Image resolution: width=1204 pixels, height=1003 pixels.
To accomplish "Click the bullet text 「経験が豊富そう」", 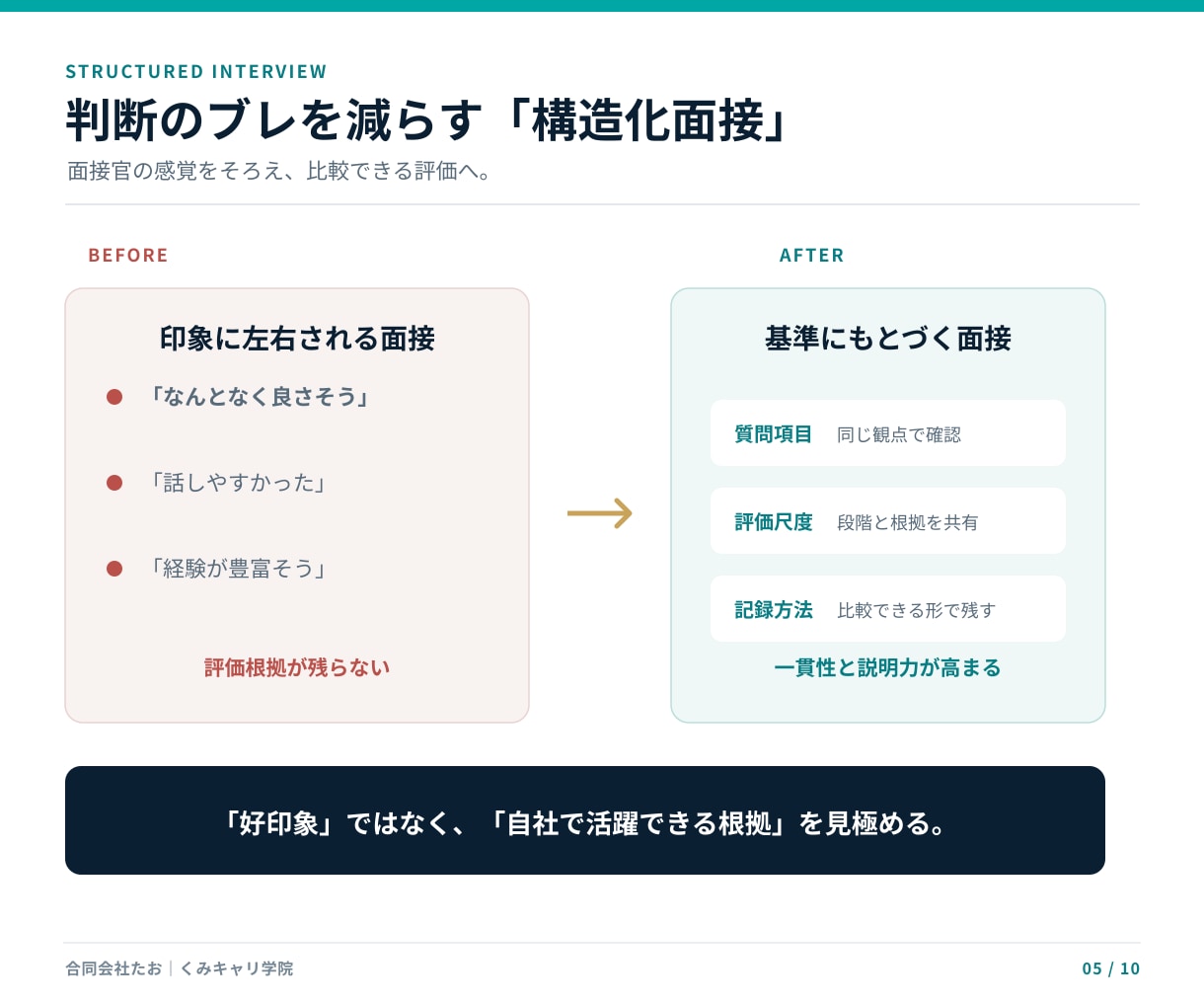I will tap(237, 569).
